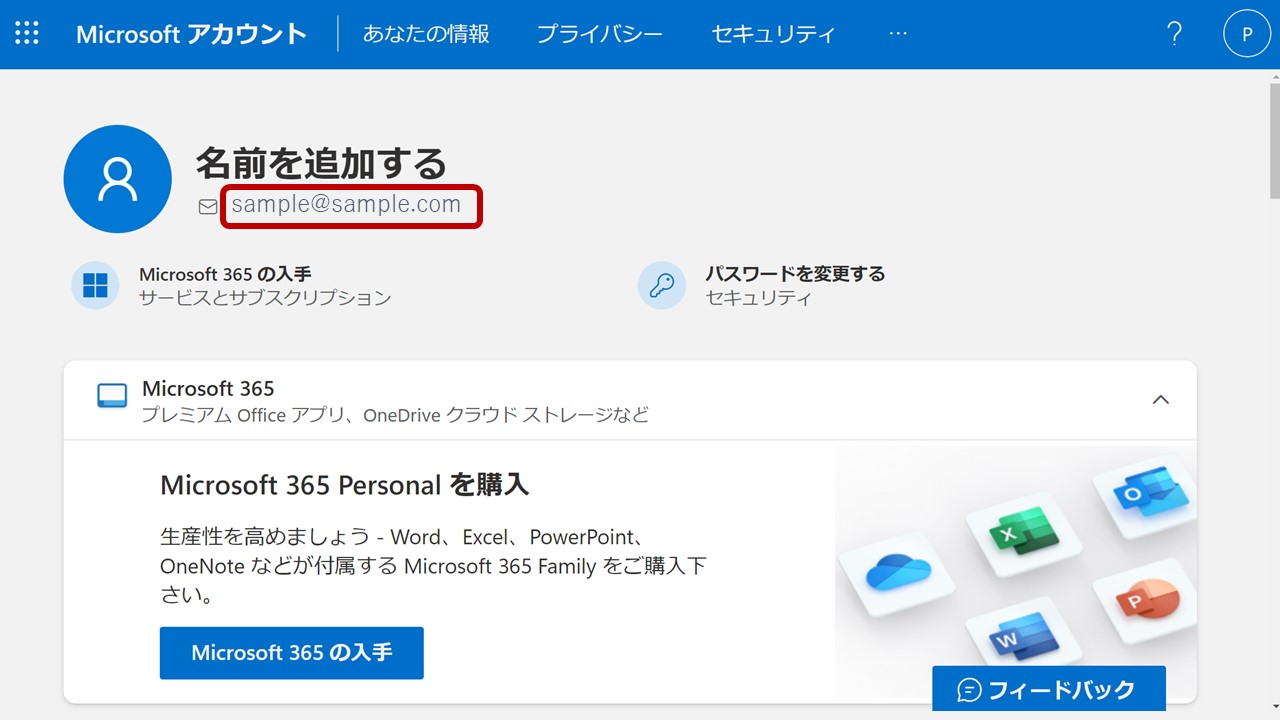Click the sample@sample.com email address
Image resolution: width=1280 pixels, height=720 pixels.
[x=346, y=205]
